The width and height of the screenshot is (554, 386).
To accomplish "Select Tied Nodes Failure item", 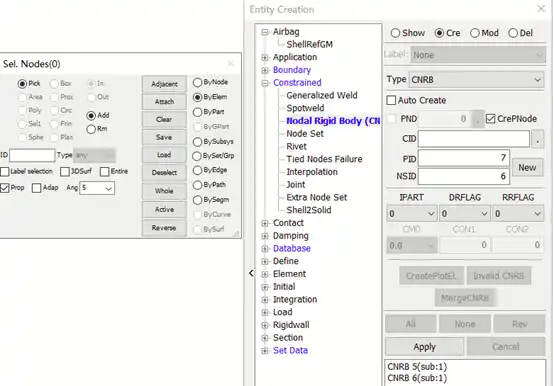I will [x=324, y=159].
